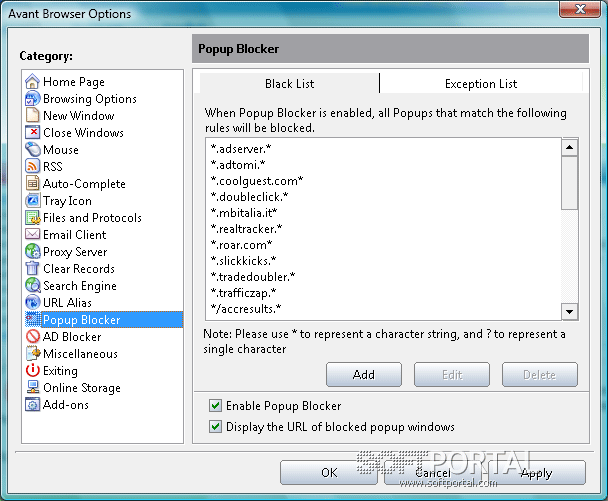This screenshot has height=501, width=608.
Task: Click the Edit button
Action: coord(452,375)
